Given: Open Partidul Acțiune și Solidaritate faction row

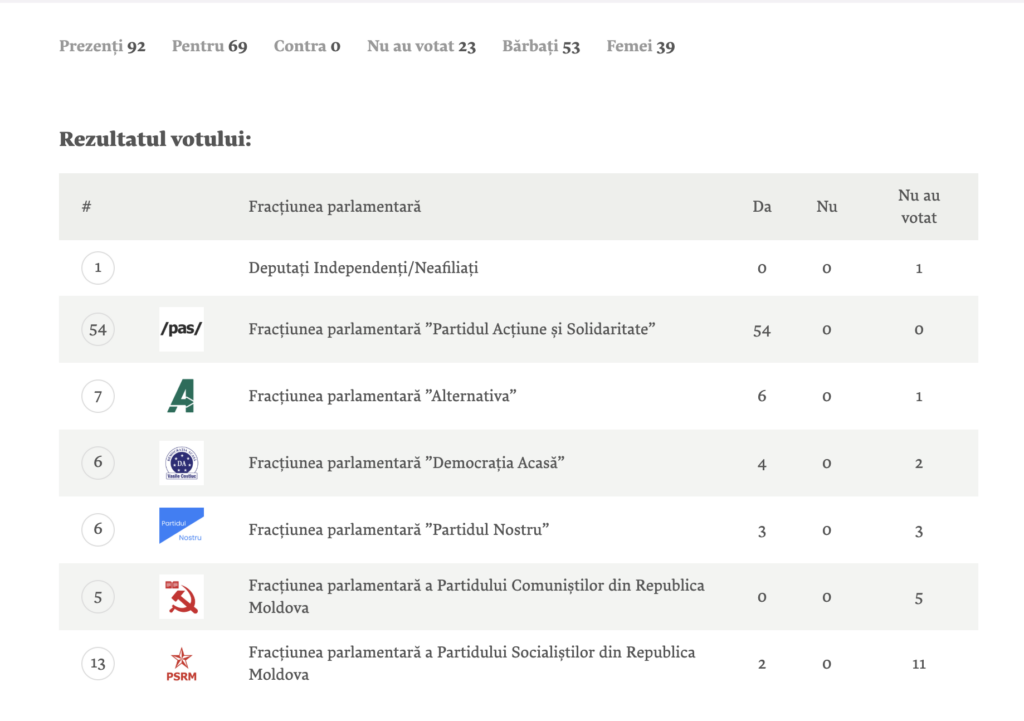Looking at the screenshot, I should pyautogui.click(x=452, y=329).
